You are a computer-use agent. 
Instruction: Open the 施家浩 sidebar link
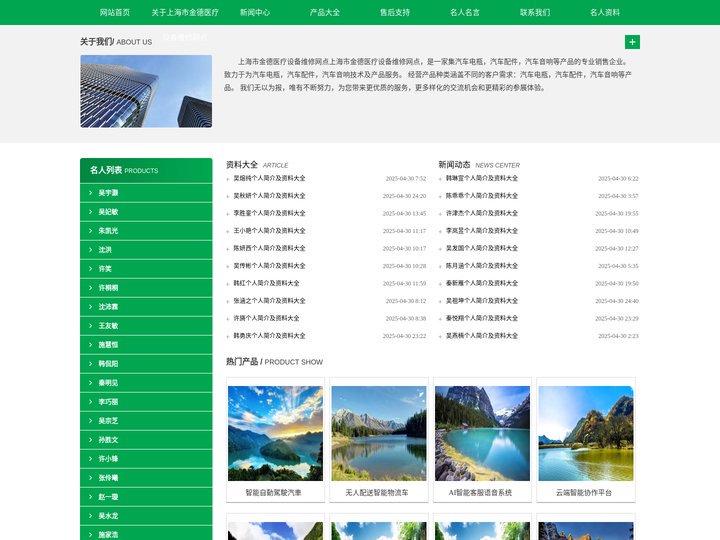coord(108,534)
